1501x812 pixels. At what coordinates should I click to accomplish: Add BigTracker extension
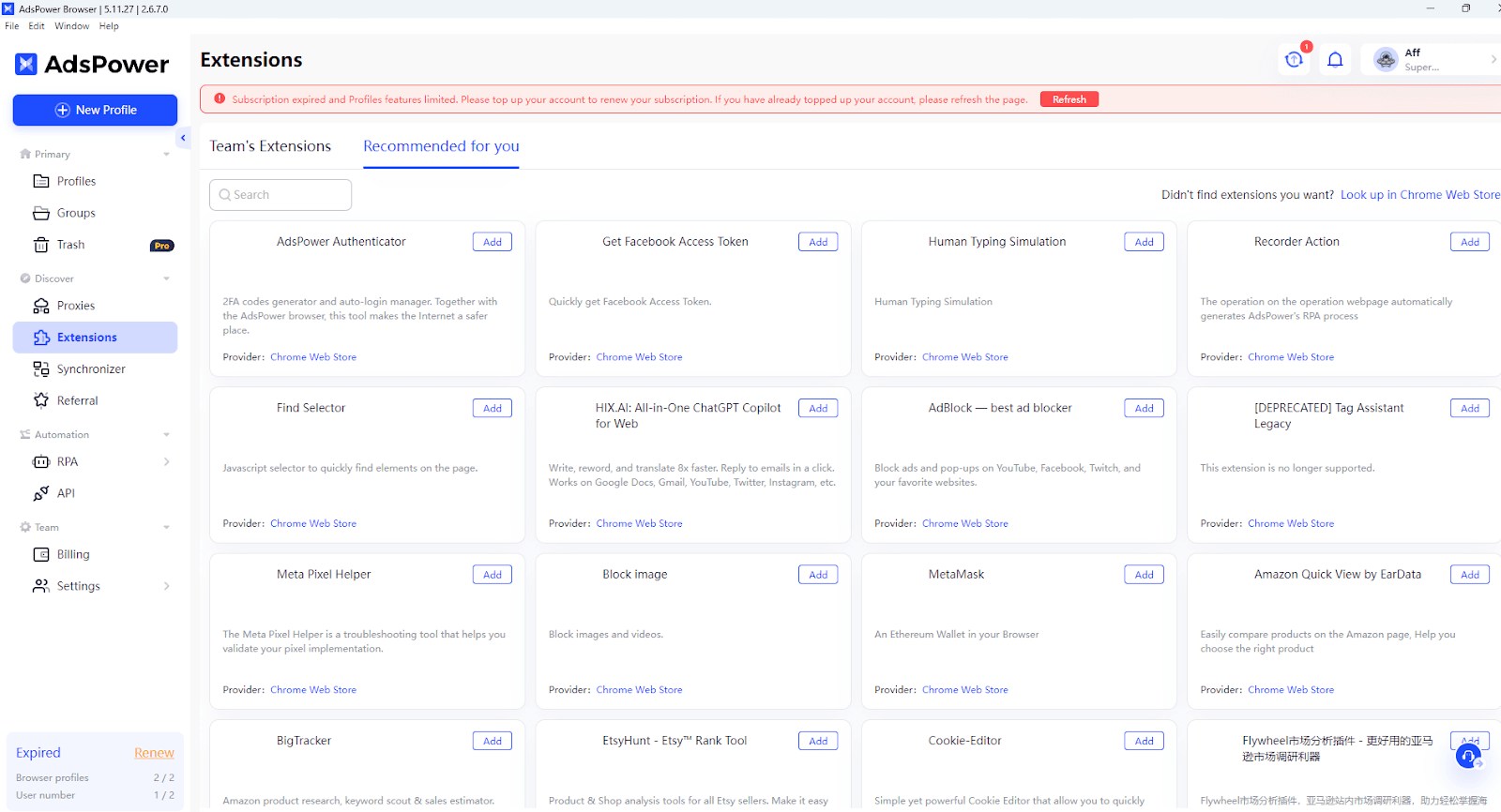coord(493,741)
